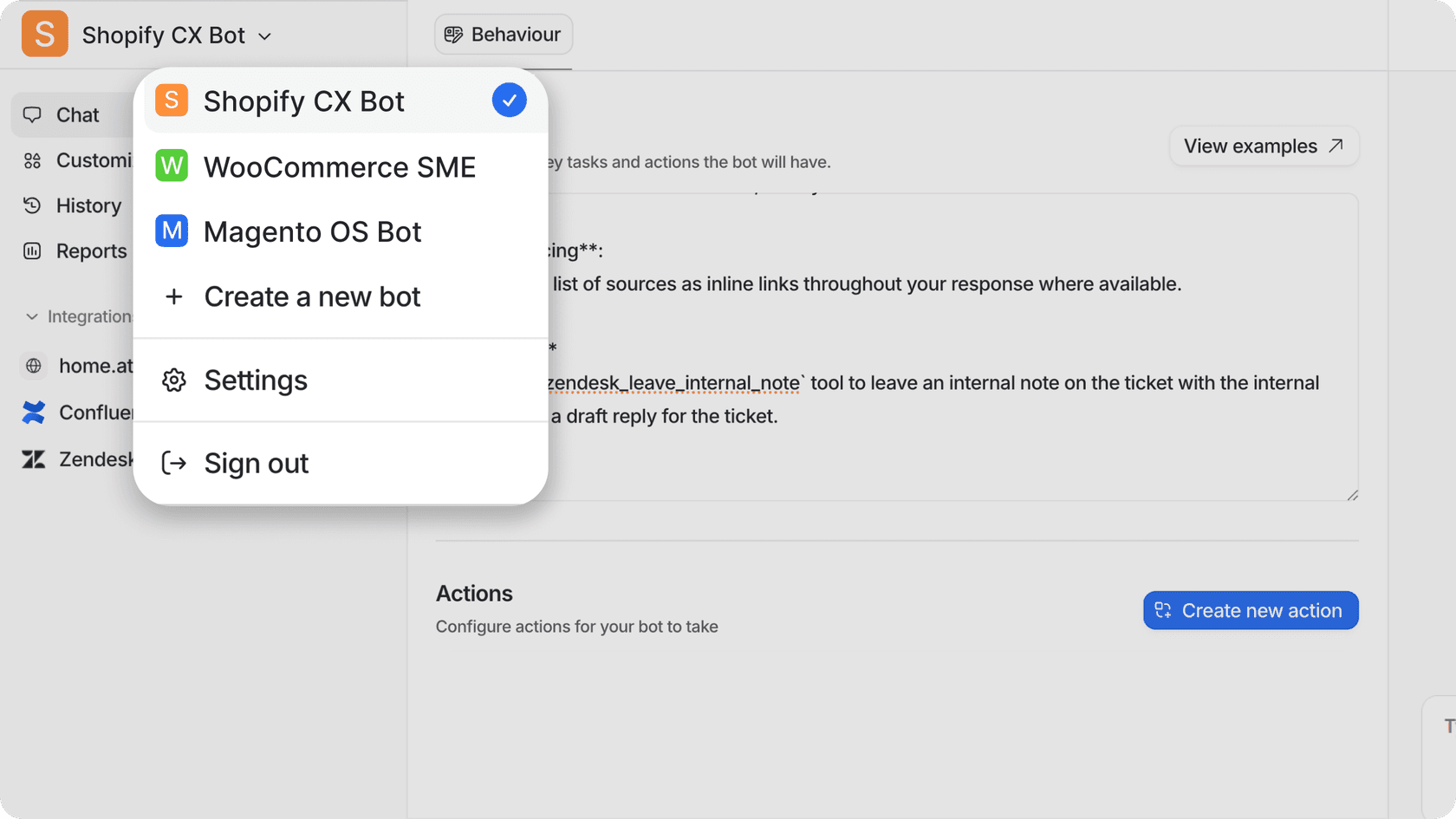Click the View examples button
1456x819 pixels.
[x=1264, y=146]
